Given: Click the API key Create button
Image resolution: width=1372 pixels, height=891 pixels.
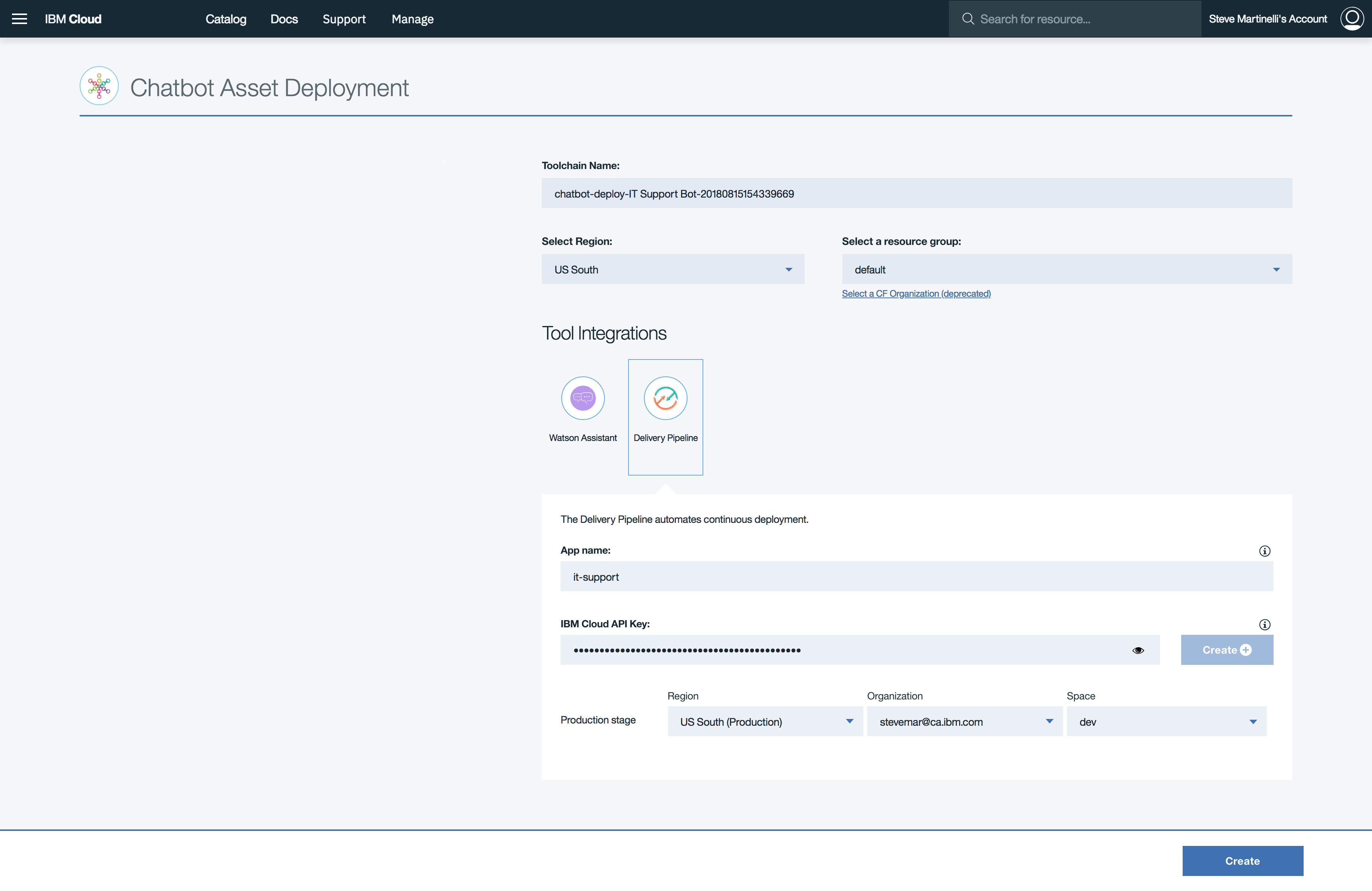Looking at the screenshot, I should click(x=1227, y=650).
